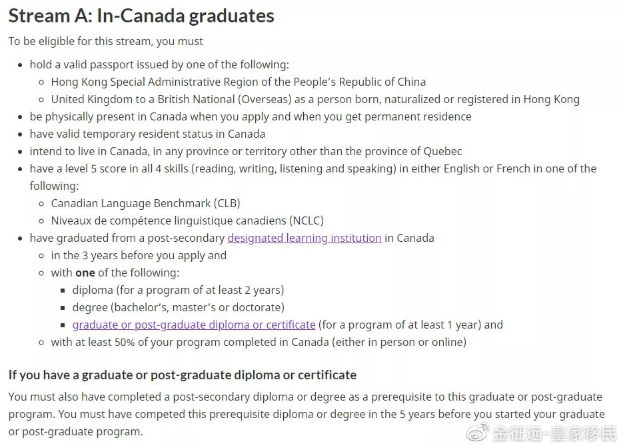Click the 'To be eligible for this stream' sentence
The width and height of the screenshot is (622, 446).
pyautogui.click(x=106, y=41)
